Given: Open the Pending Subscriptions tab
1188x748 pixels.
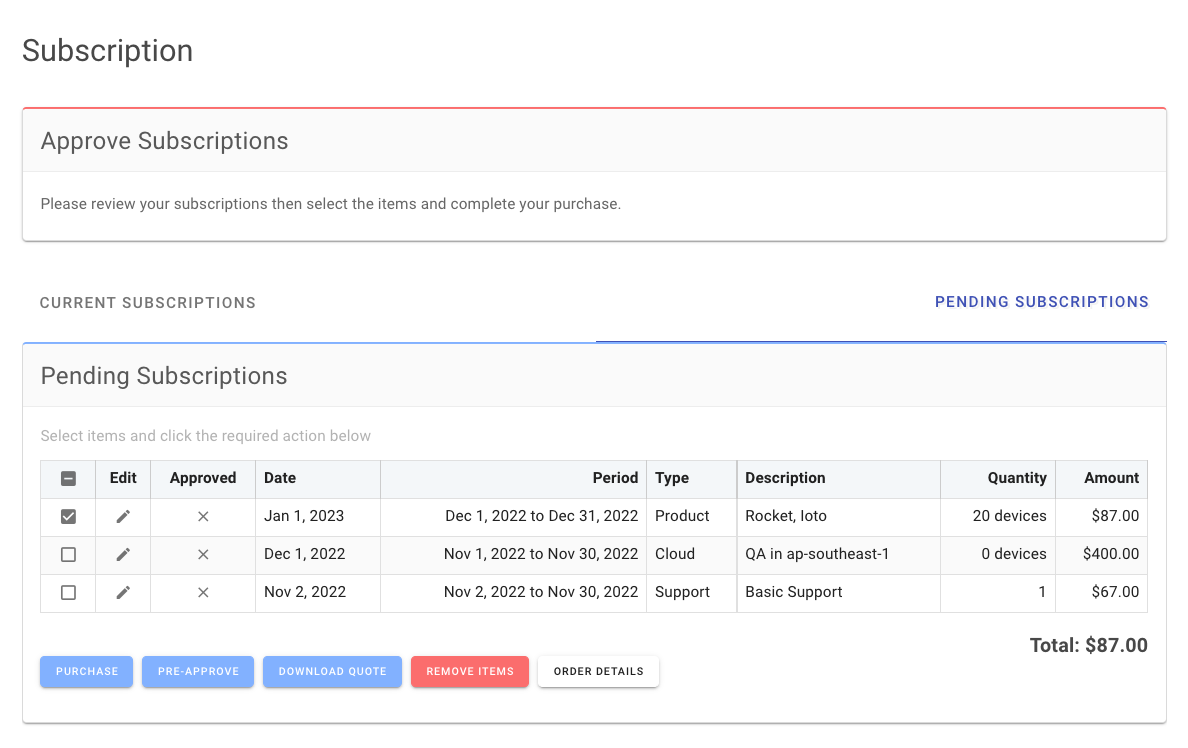Looking at the screenshot, I should tap(1041, 302).
